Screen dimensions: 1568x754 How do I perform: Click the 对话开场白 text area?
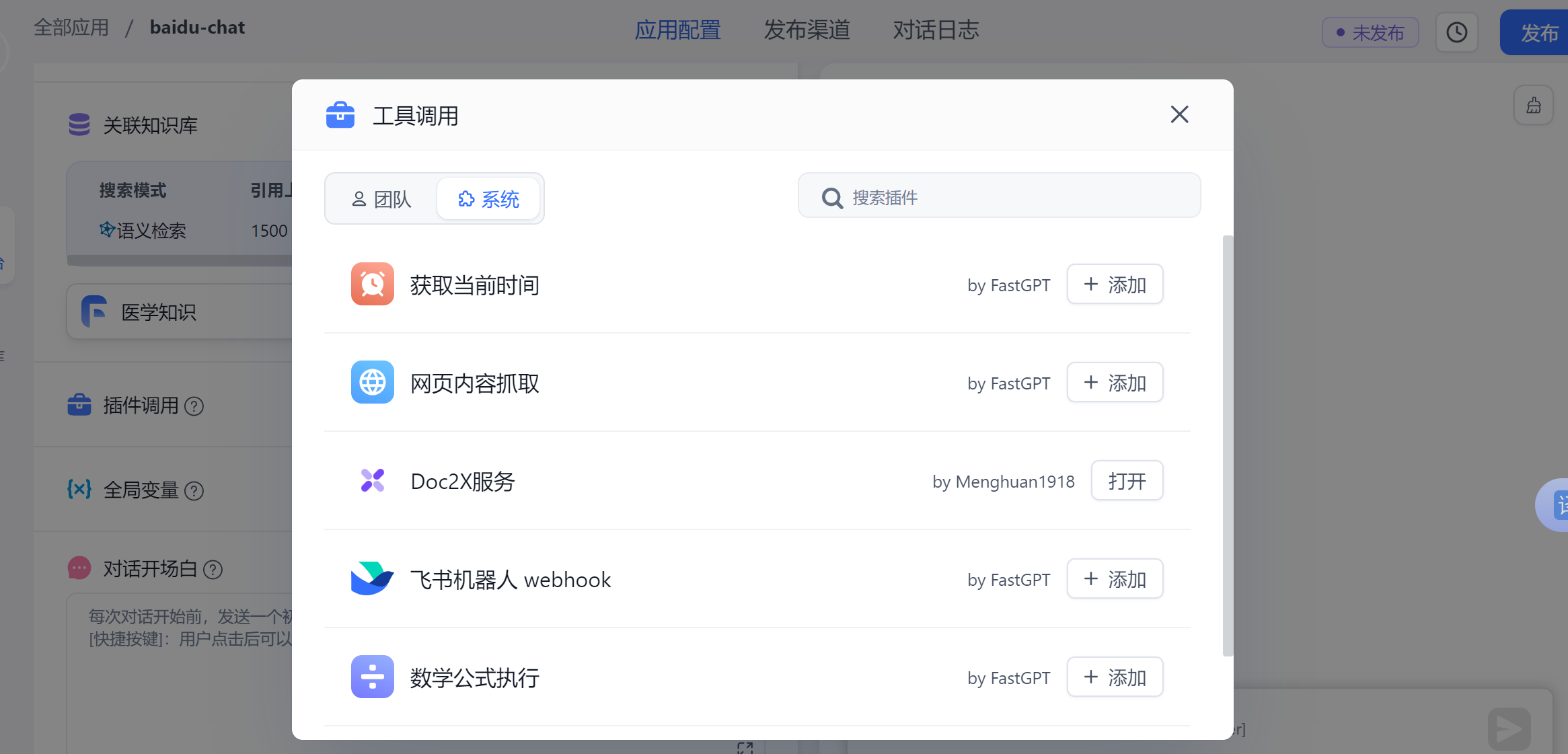tap(180, 673)
